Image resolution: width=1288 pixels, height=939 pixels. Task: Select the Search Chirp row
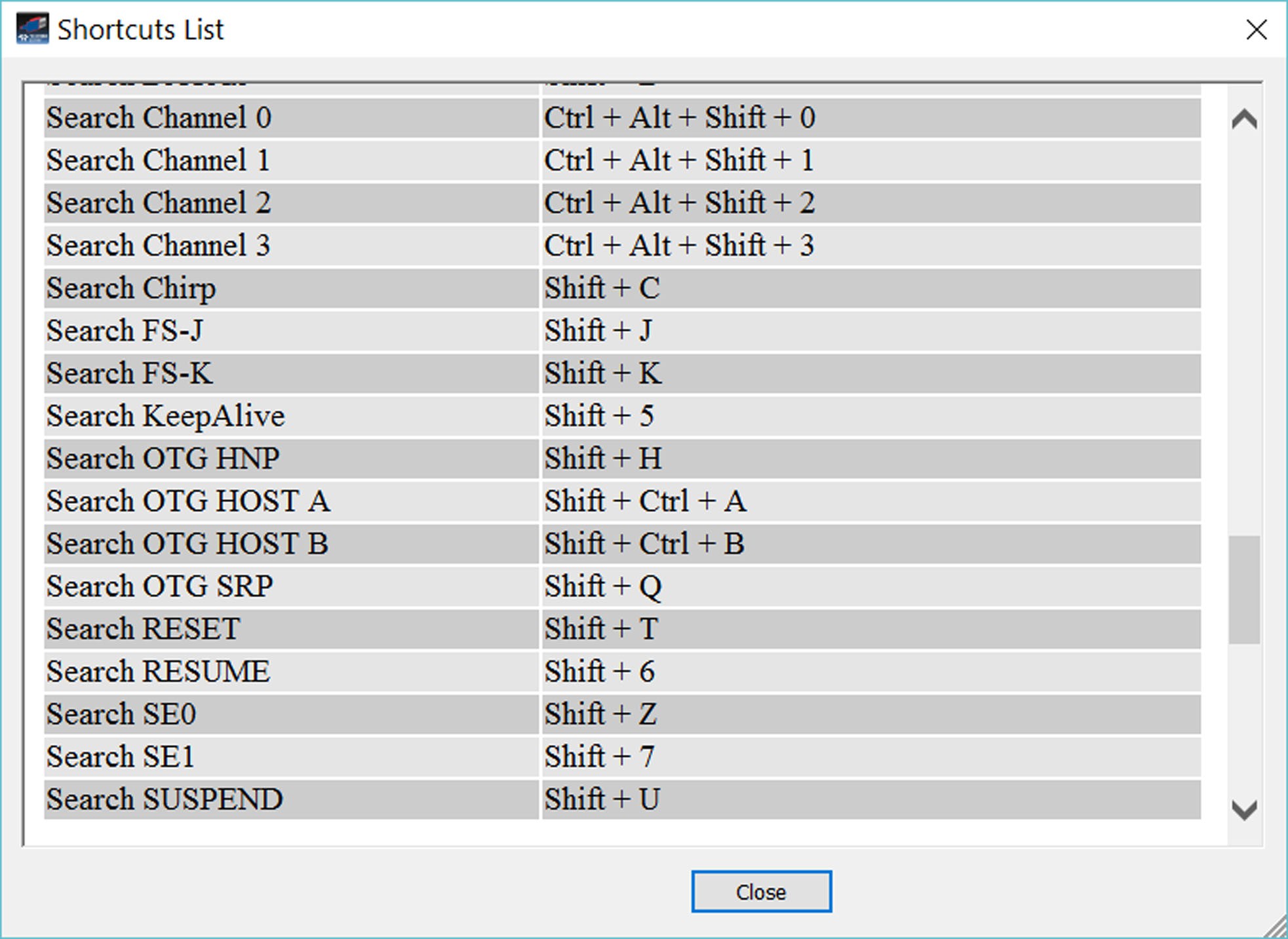point(622,288)
